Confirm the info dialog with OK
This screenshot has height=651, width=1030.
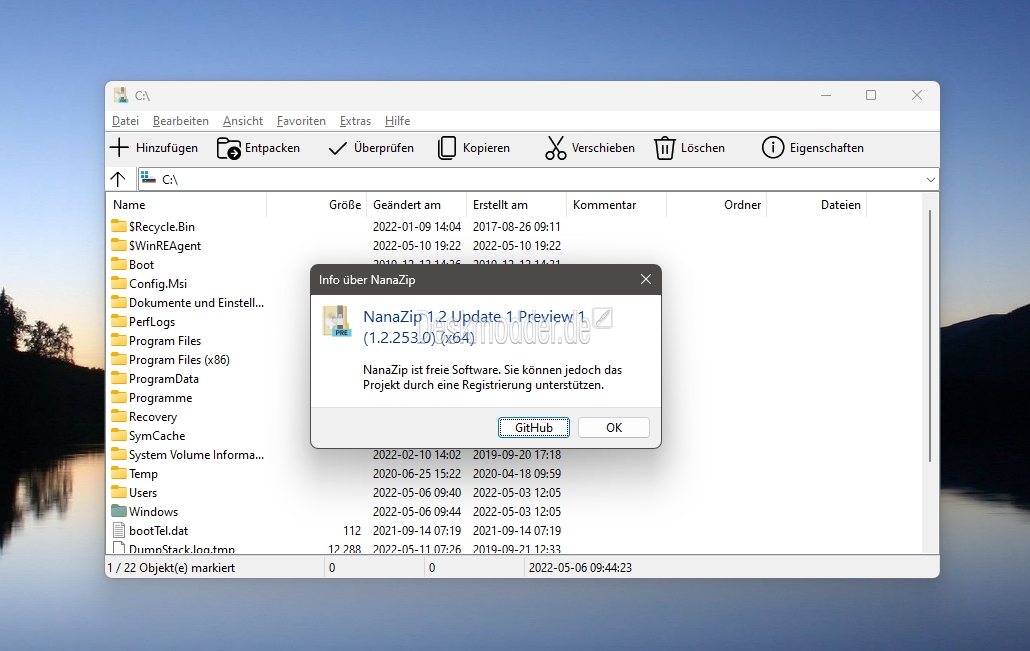coord(614,428)
